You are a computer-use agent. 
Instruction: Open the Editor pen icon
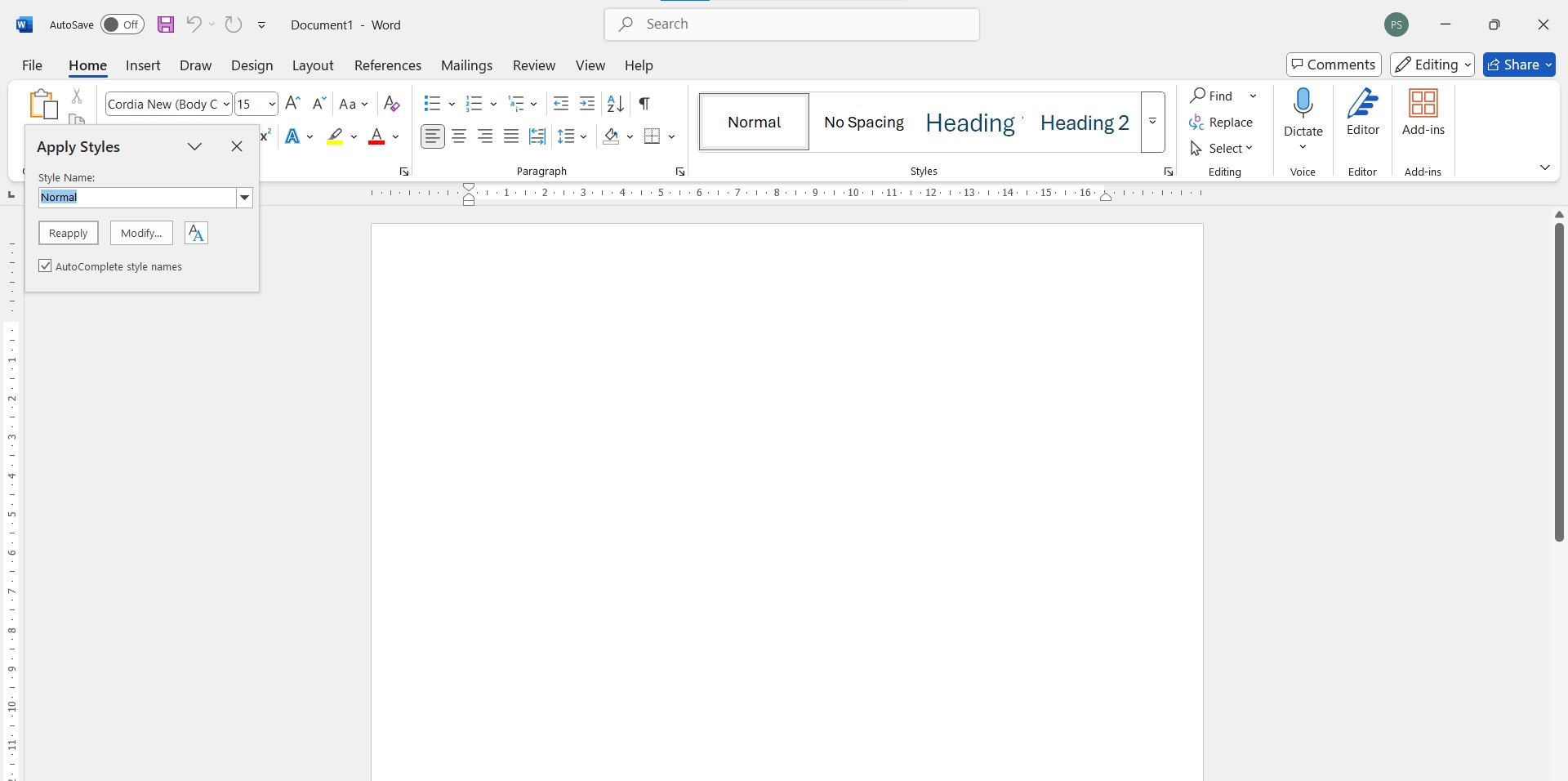coord(1362,105)
